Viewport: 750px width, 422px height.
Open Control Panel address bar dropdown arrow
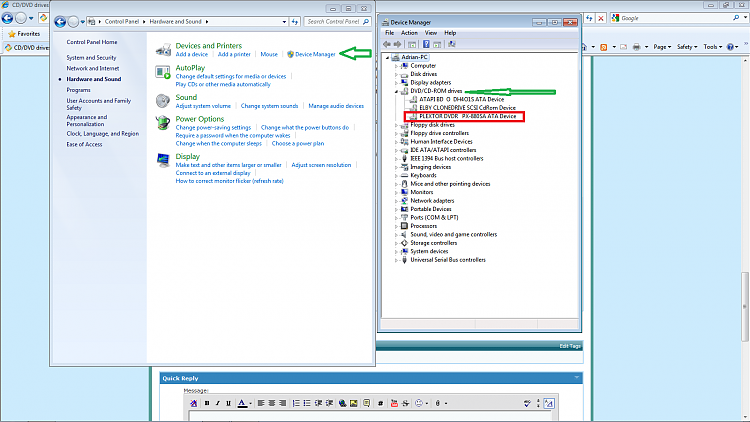(284, 22)
